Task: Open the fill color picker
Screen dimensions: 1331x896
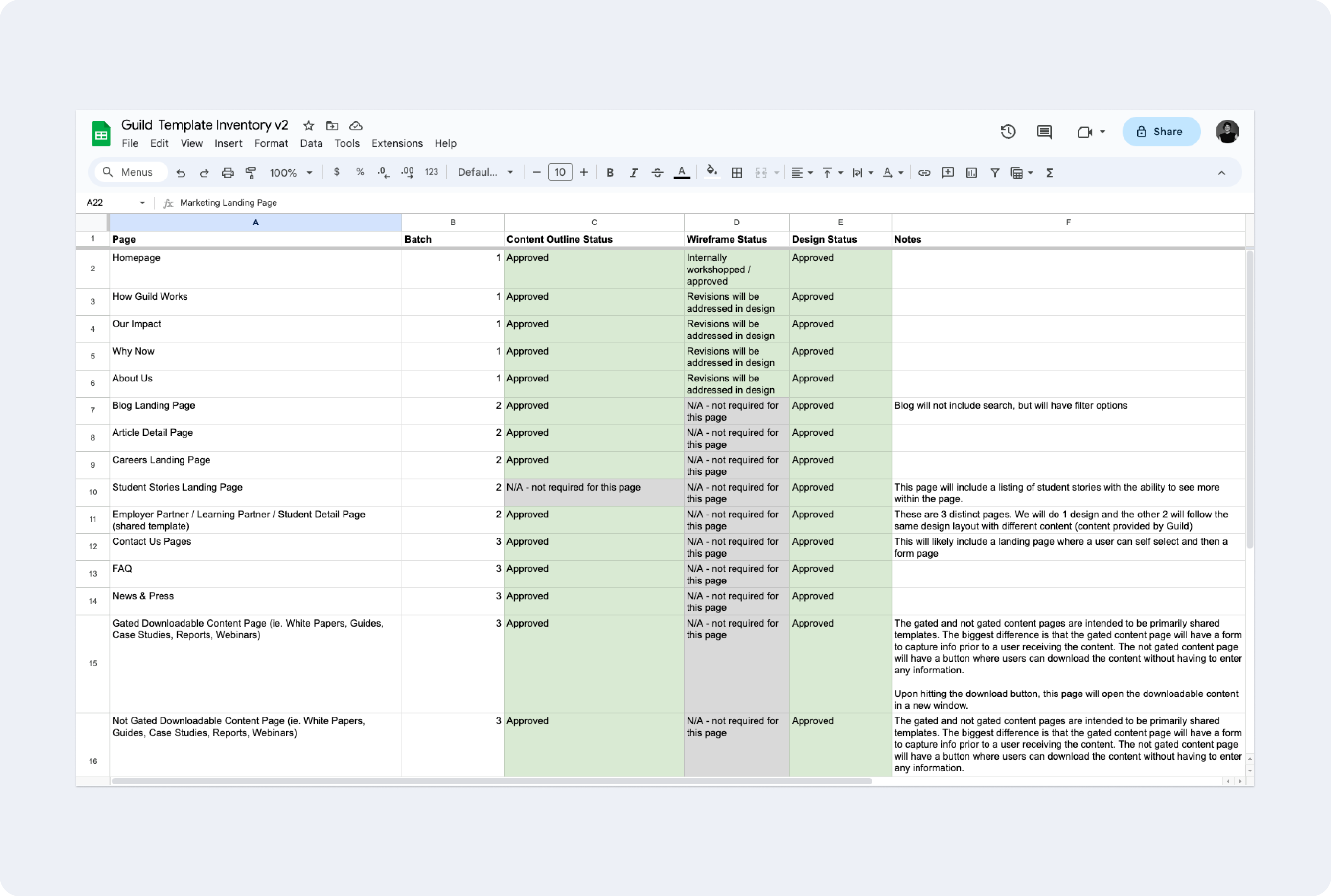Action: point(712,172)
